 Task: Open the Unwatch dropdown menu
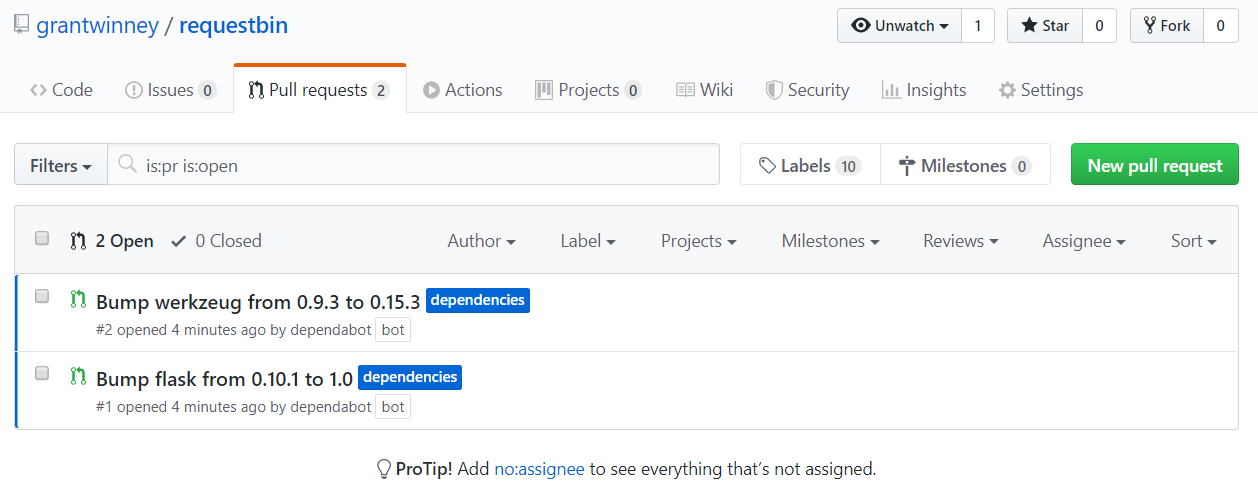[899, 26]
